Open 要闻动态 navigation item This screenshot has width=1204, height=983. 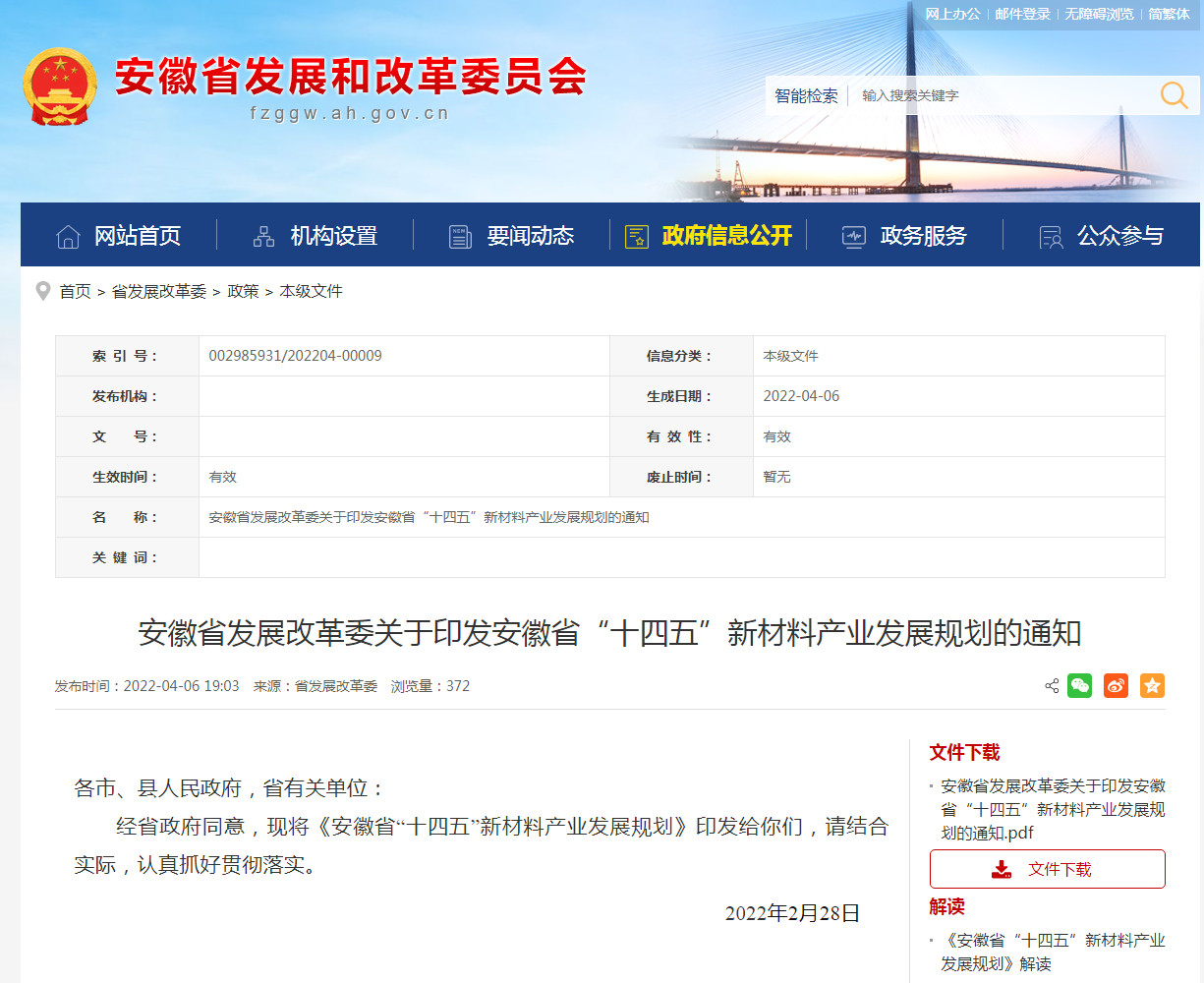[x=531, y=236]
